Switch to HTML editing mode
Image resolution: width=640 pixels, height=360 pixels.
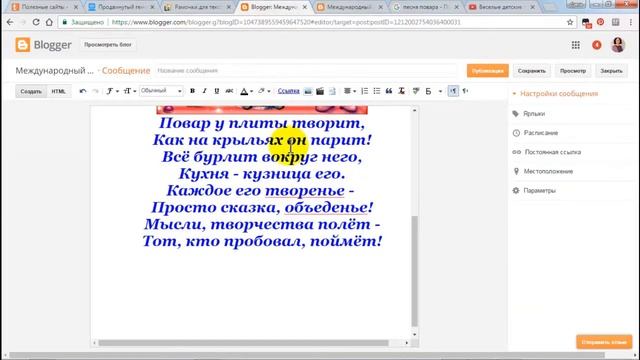point(59,91)
